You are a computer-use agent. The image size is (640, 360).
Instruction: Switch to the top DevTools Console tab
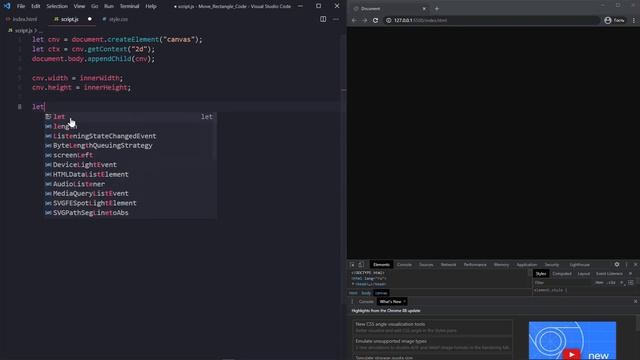point(404,264)
